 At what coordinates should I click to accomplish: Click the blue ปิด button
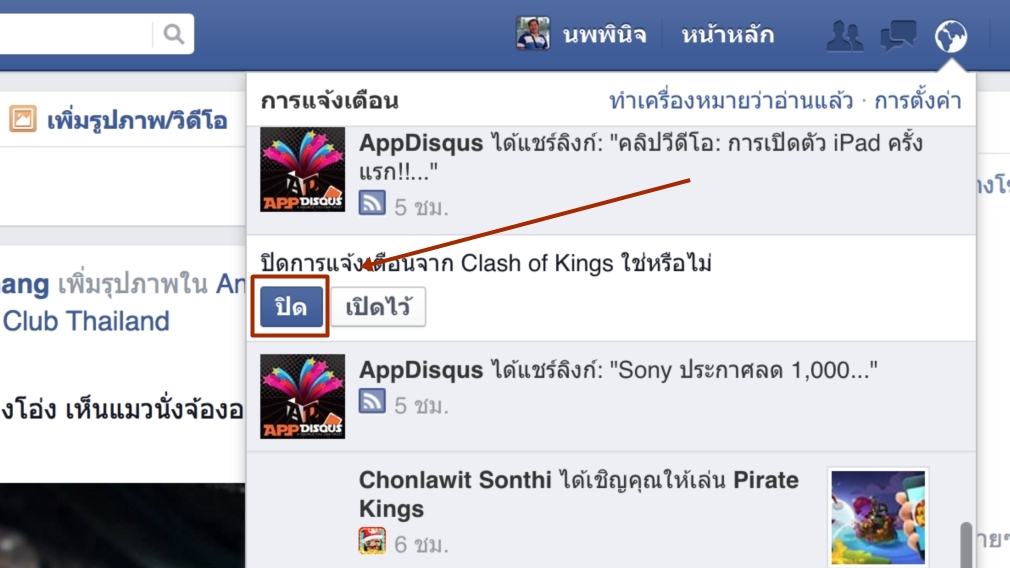291,307
